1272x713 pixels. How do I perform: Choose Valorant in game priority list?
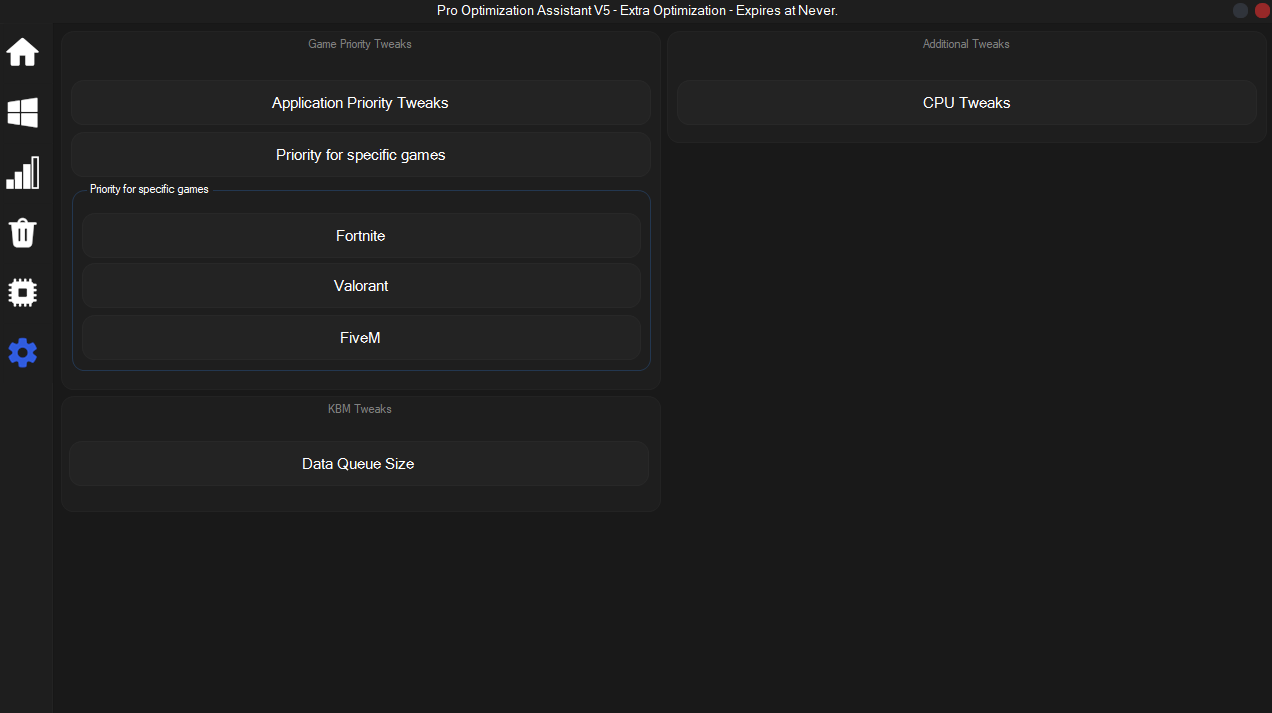[x=360, y=286]
